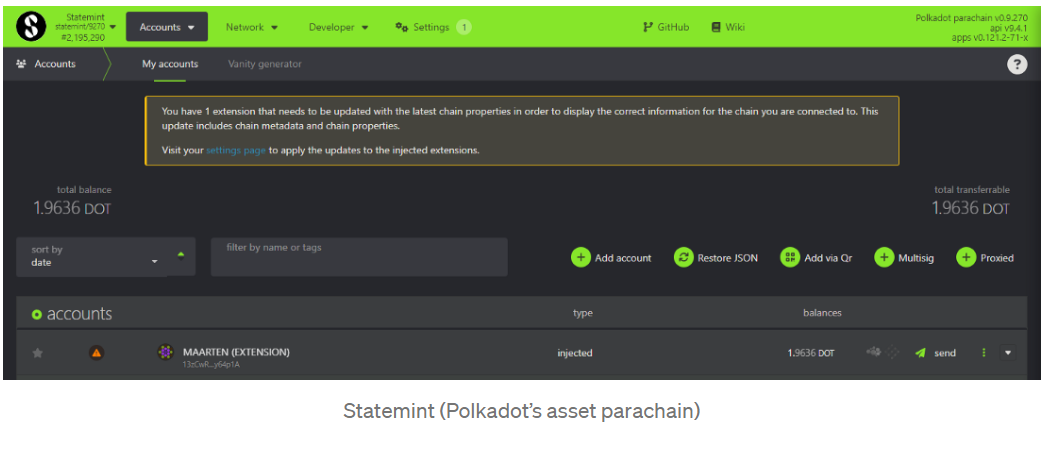Screen dimensions: 1041x454
Task: Click the MAARTEN account identicon
Action: point(165,353)
